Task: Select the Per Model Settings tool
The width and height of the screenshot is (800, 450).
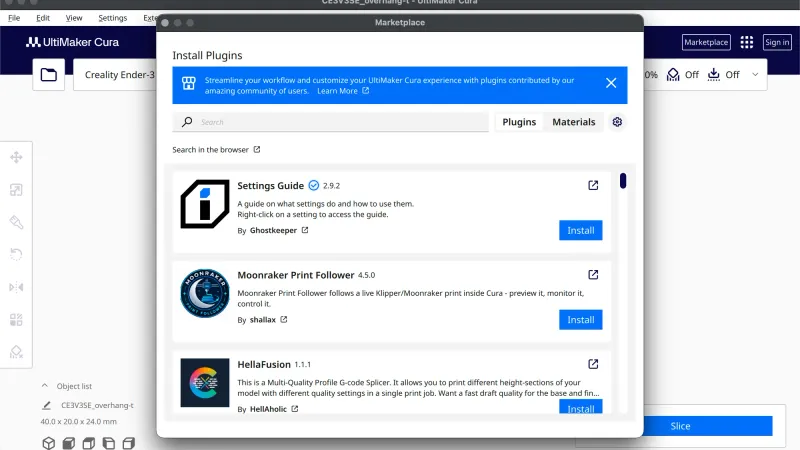Action: tap(16, 319)
